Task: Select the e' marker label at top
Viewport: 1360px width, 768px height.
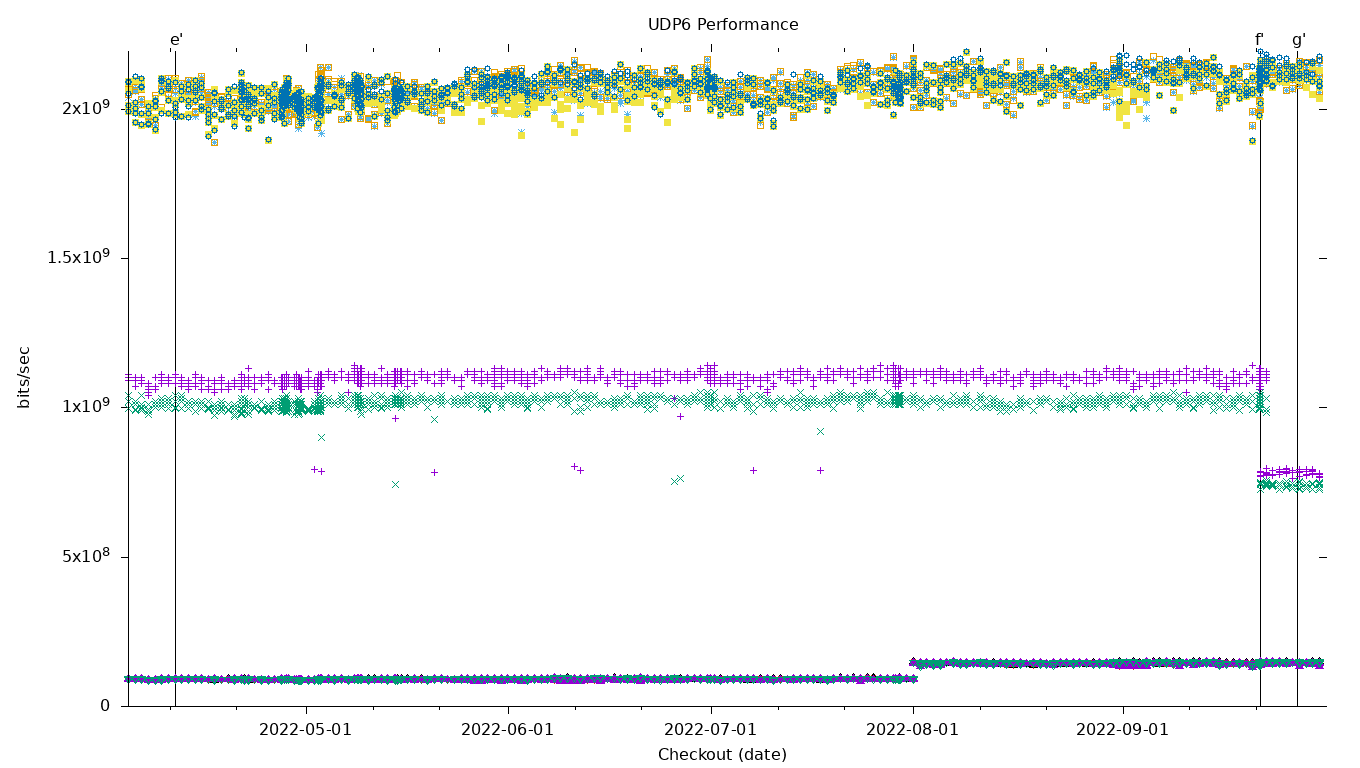Action: pyautogui.click(x=176, y=41)
